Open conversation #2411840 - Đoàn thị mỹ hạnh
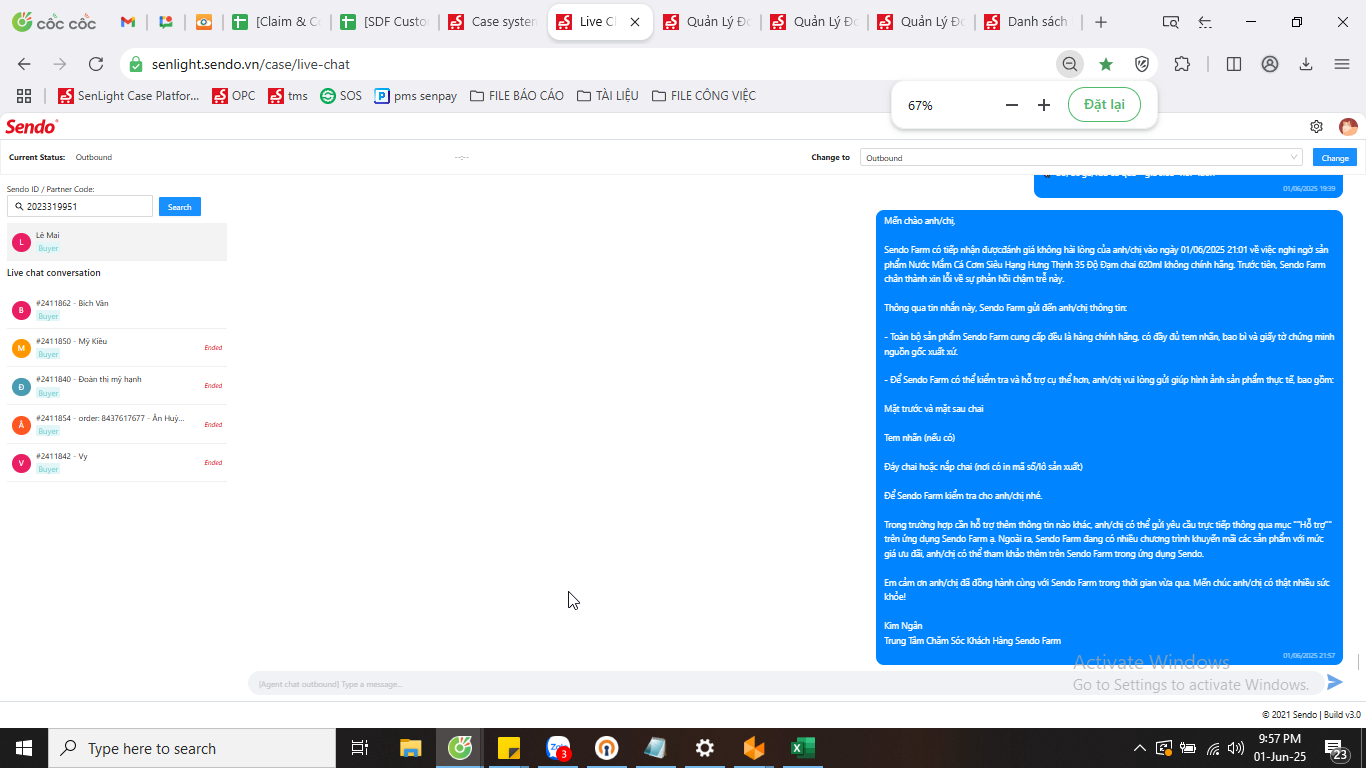This screenshot has width=1366, height=768. click(x=117, y=386)
